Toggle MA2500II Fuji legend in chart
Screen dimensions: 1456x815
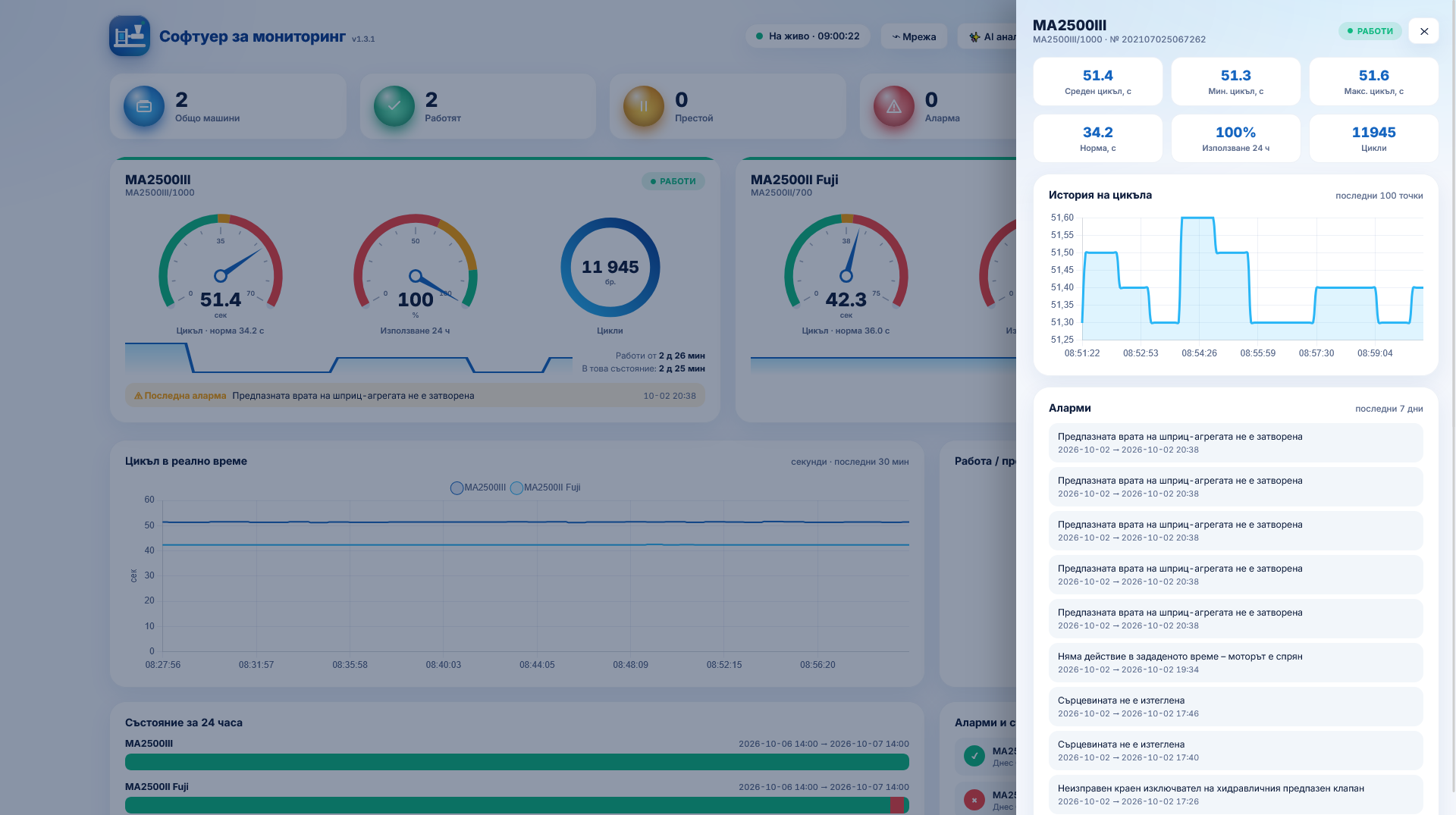[x=545, y=487]
